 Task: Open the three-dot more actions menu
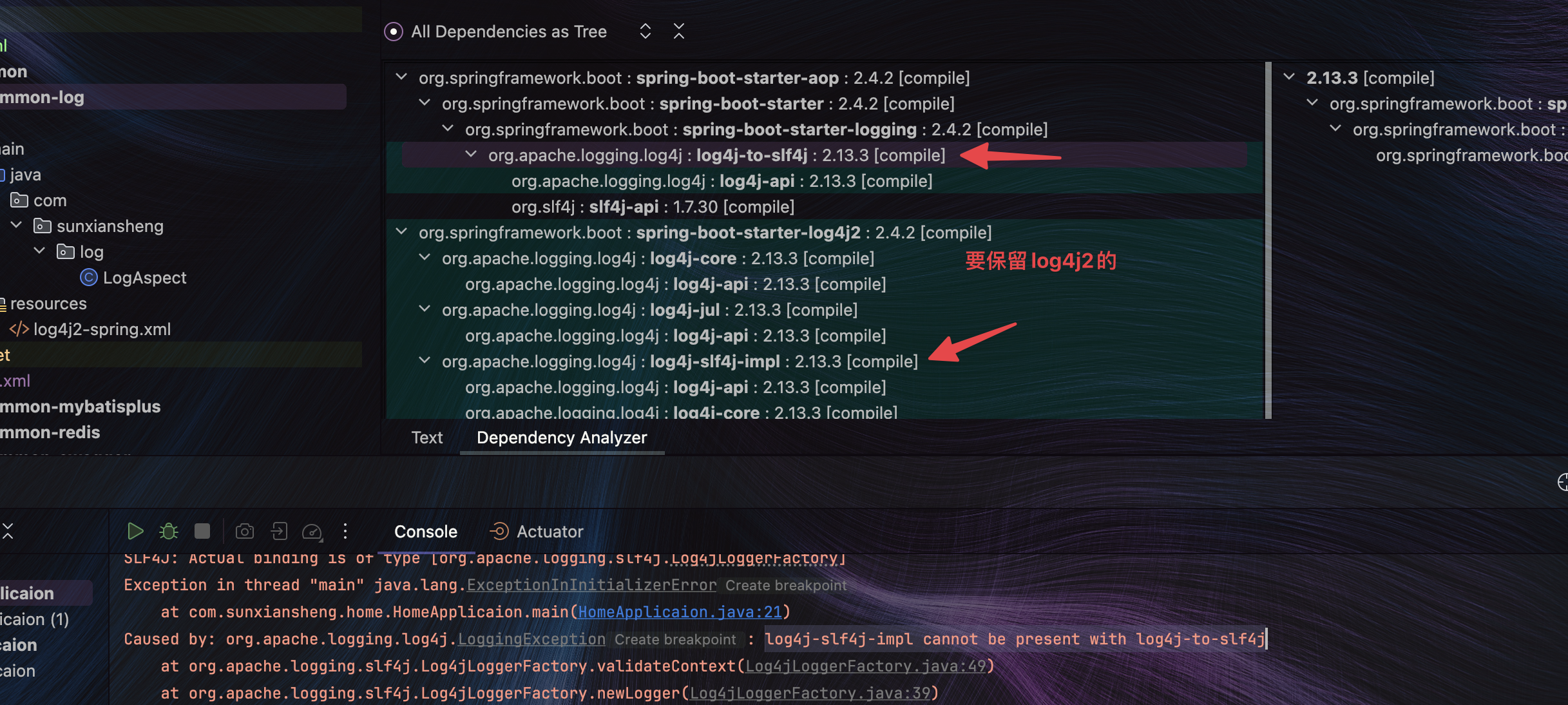(345, 531)
